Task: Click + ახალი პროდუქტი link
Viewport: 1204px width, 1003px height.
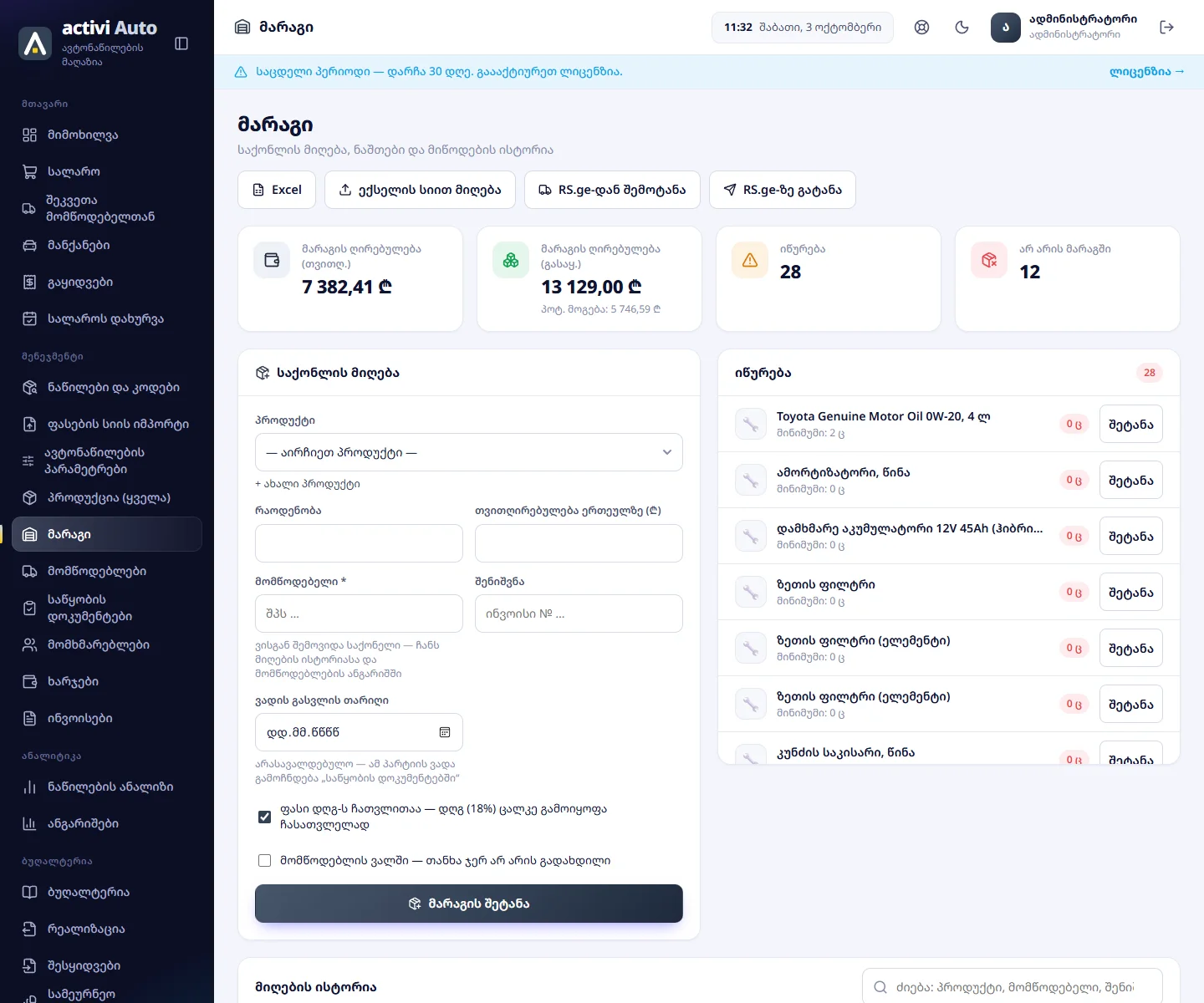Action: [x=308, y=484]
